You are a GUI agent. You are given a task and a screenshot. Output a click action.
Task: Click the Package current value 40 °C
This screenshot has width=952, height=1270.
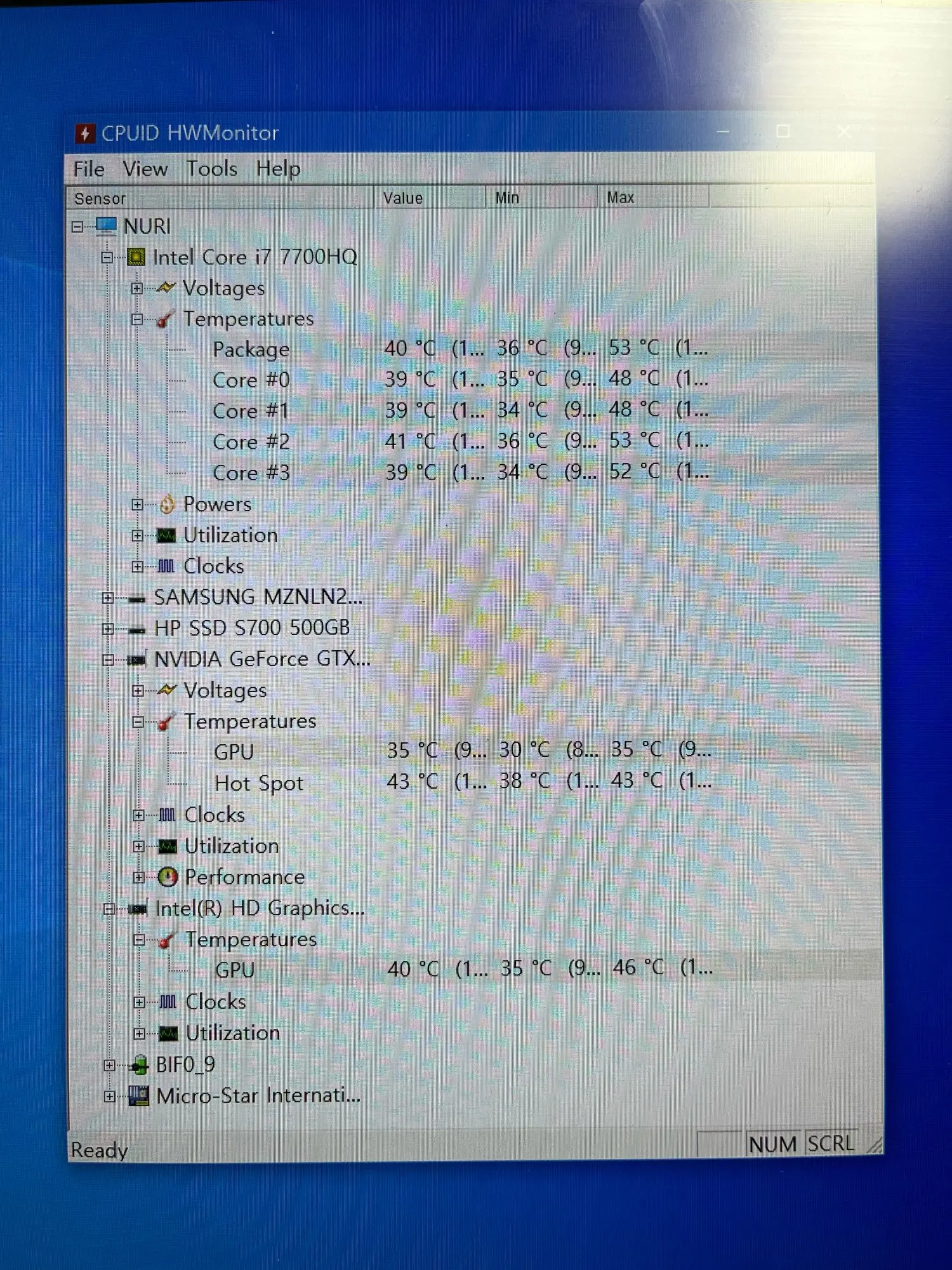(410, 349)
